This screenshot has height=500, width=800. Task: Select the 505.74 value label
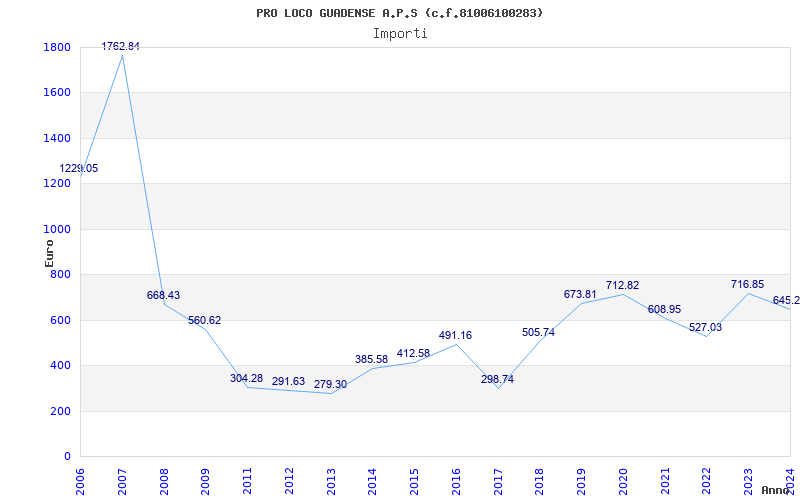[x=538, y=332]
